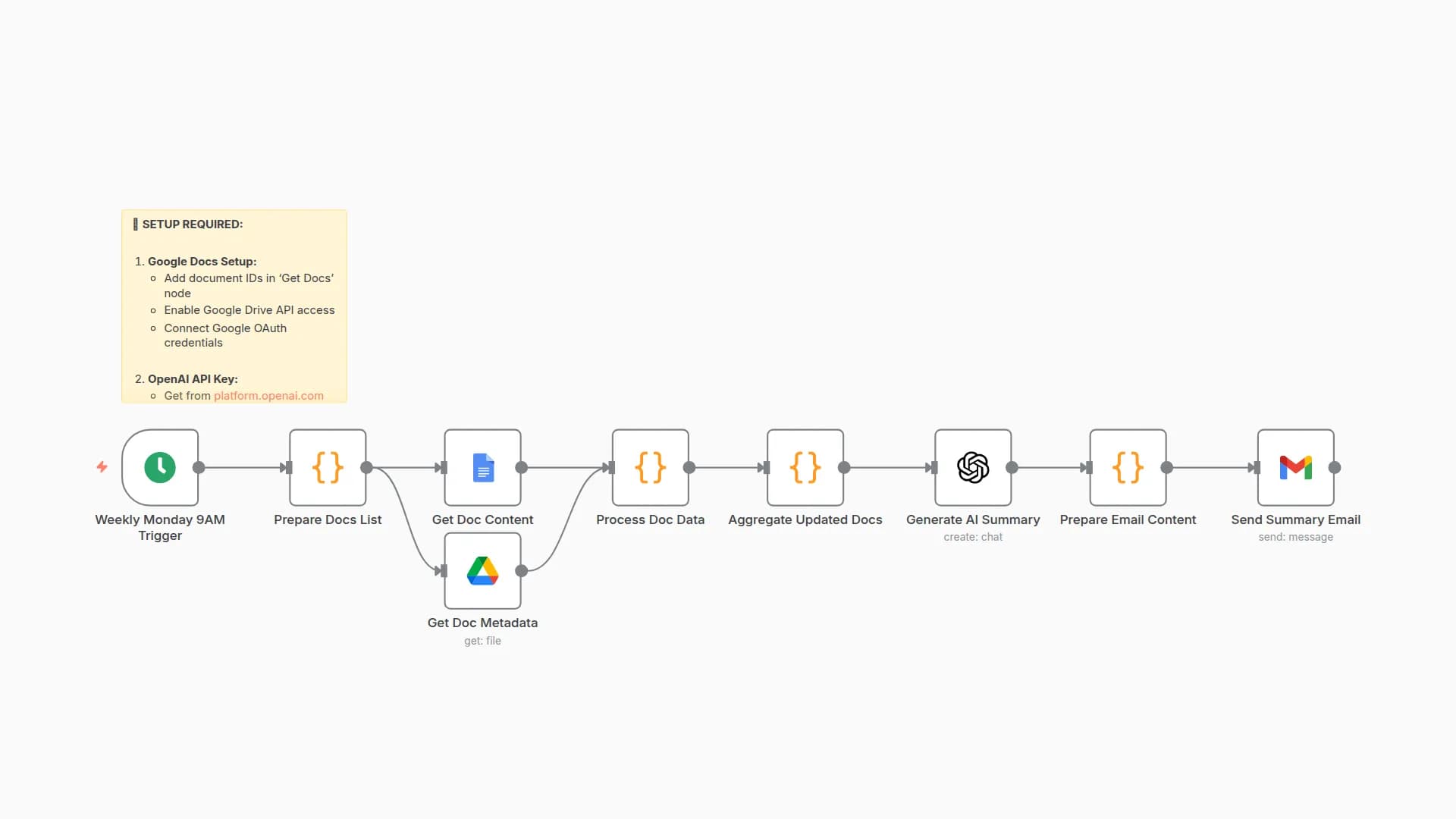This screenshot has height=819, width=1456.
Task: Click the red lightning trigger indicator icon
Action: [102, 467]
